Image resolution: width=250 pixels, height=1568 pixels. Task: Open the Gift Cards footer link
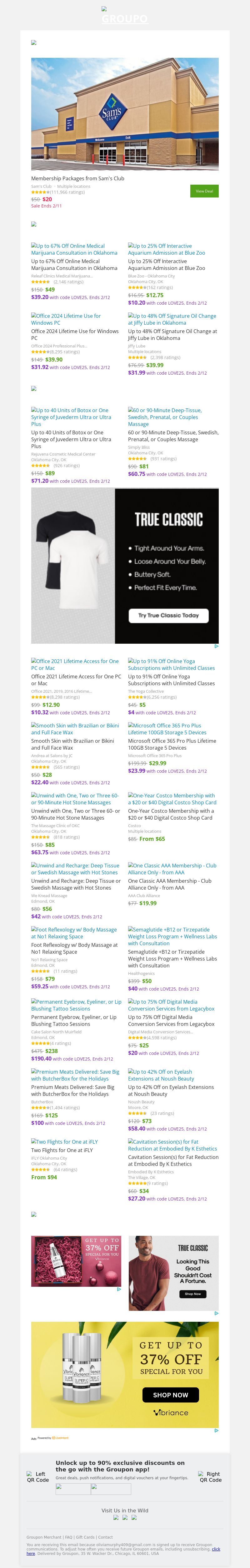(x=85, y=1538)
